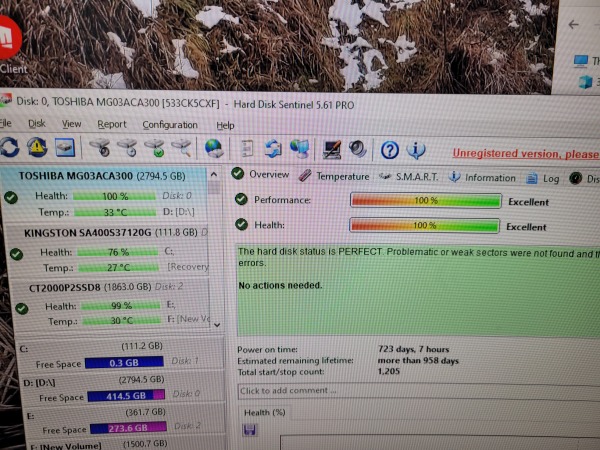Click the Performance 100 % bar
This screenshot has width=600, height=450.
(426, 201)
